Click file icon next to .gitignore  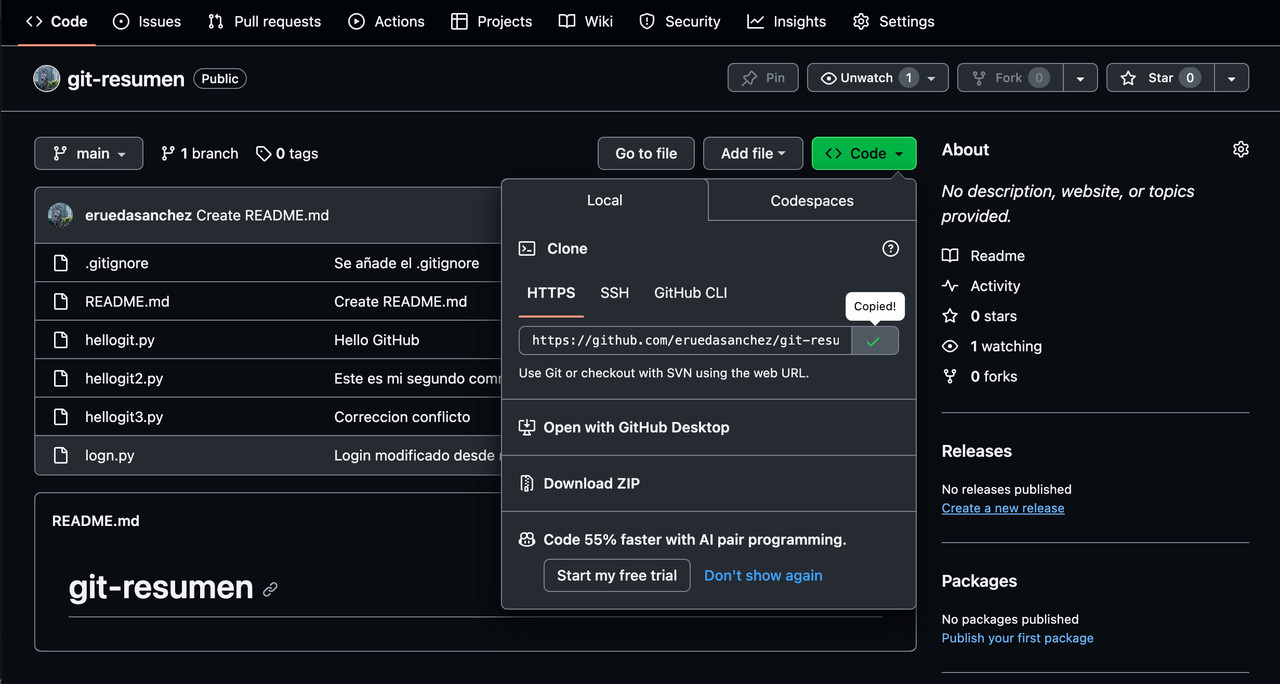click(x=61, y=263)
